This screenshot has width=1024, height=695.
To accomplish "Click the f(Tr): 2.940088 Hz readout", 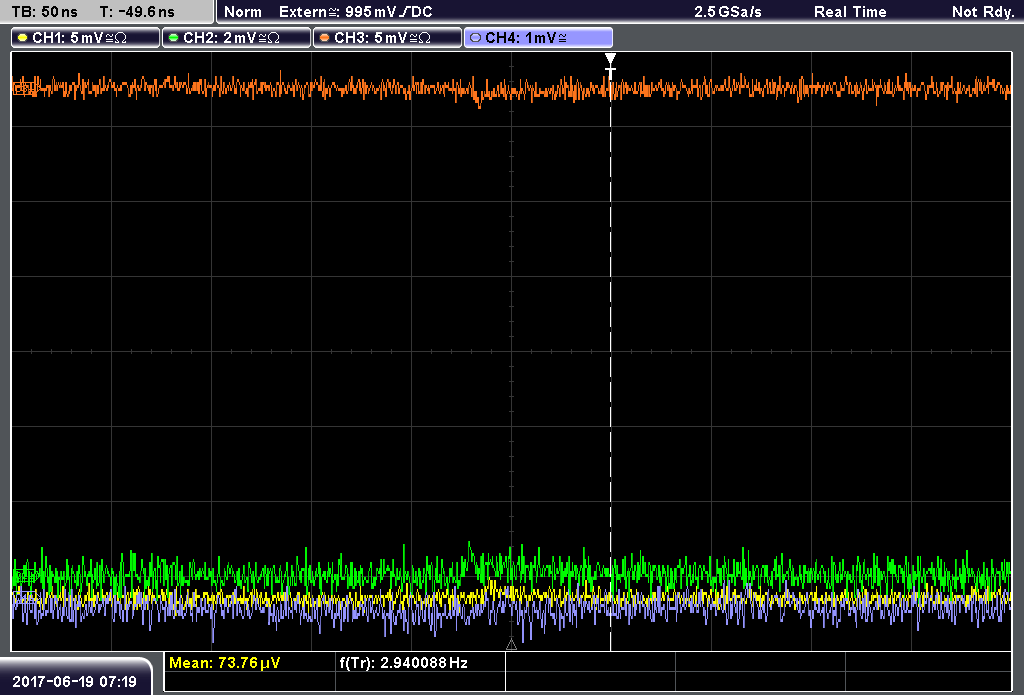I will click(x=404, y=663).
